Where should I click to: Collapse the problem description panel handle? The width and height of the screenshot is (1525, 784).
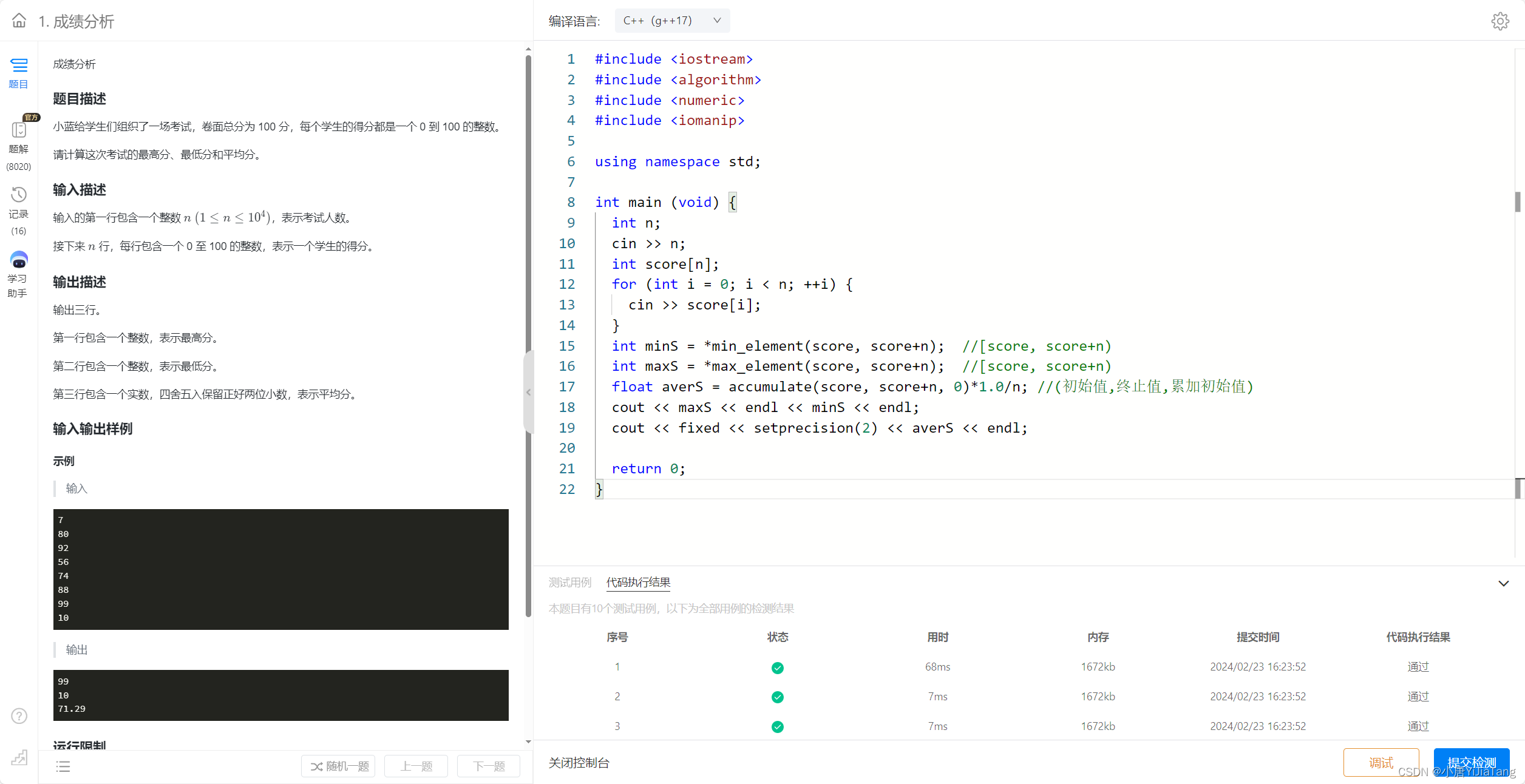tap(528, 392)
